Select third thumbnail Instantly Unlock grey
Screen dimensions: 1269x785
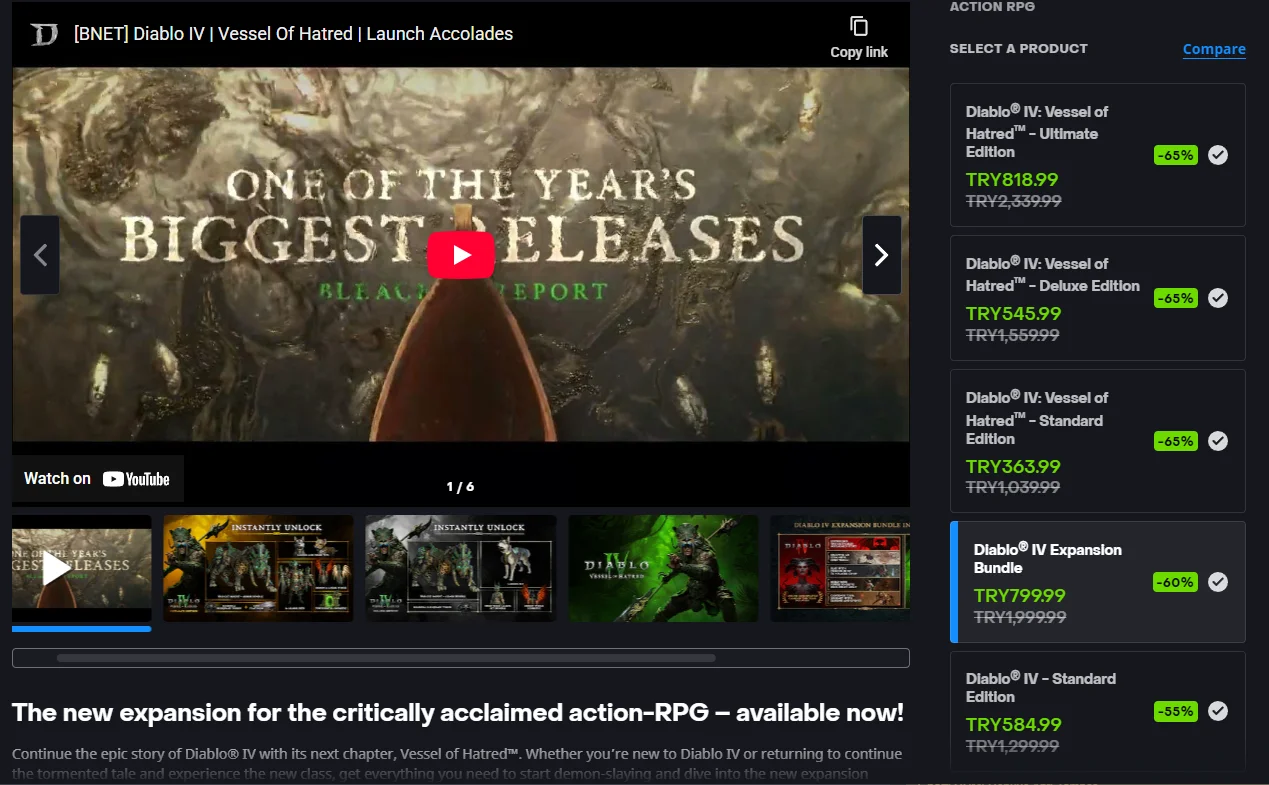click(461, 568)
